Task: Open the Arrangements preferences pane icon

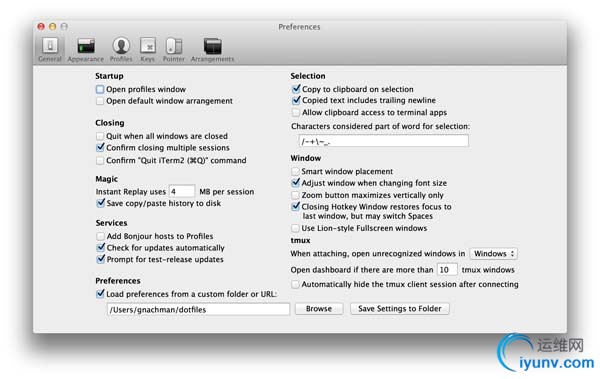Action: [212, 49]
